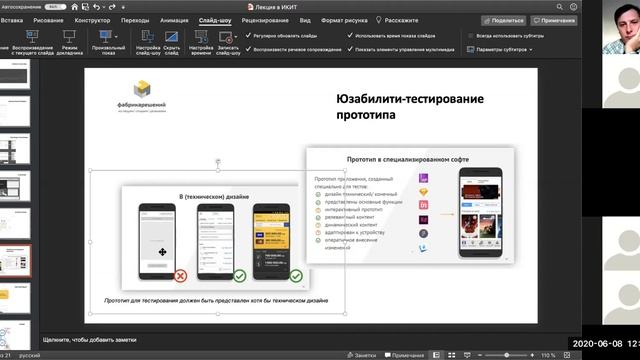Switch to the 'Рисование' tab

(x=49, y=20)
